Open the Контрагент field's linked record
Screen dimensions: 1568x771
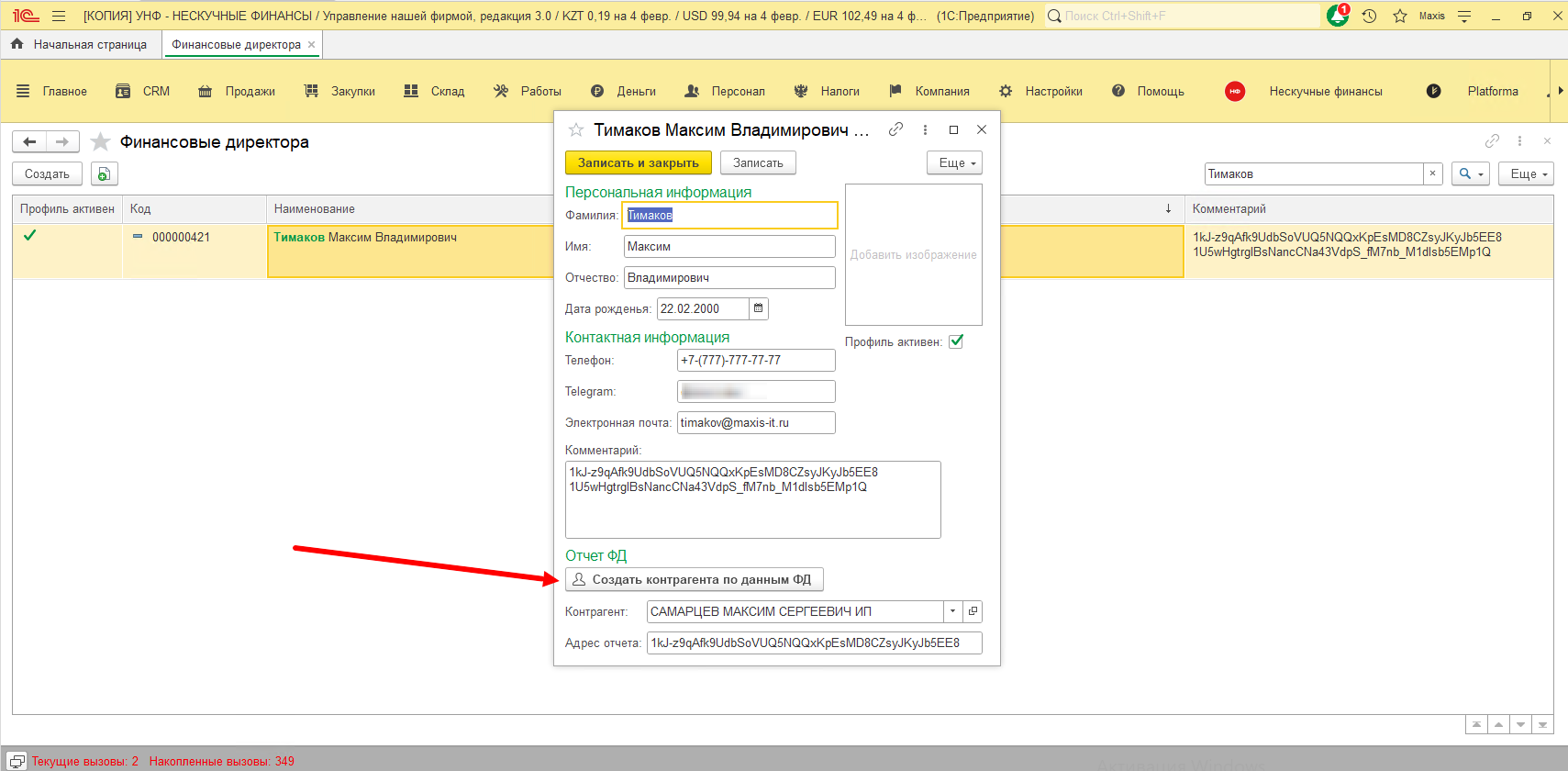point(973,611)
